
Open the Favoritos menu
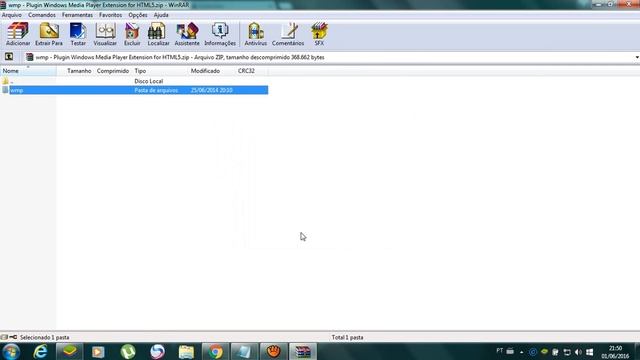(110, 15)
